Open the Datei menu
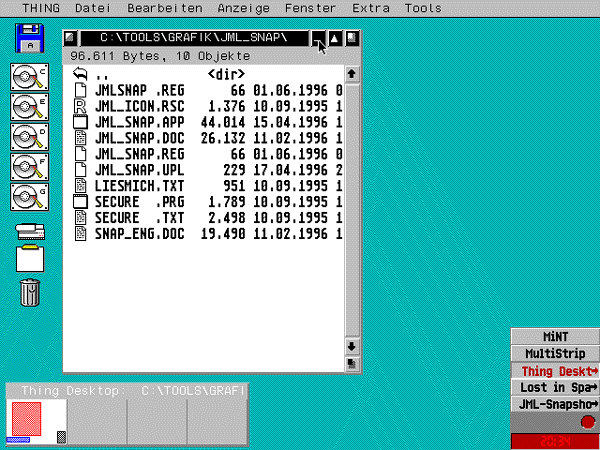Screen dimensions: 600x450 tap(93, 8)
